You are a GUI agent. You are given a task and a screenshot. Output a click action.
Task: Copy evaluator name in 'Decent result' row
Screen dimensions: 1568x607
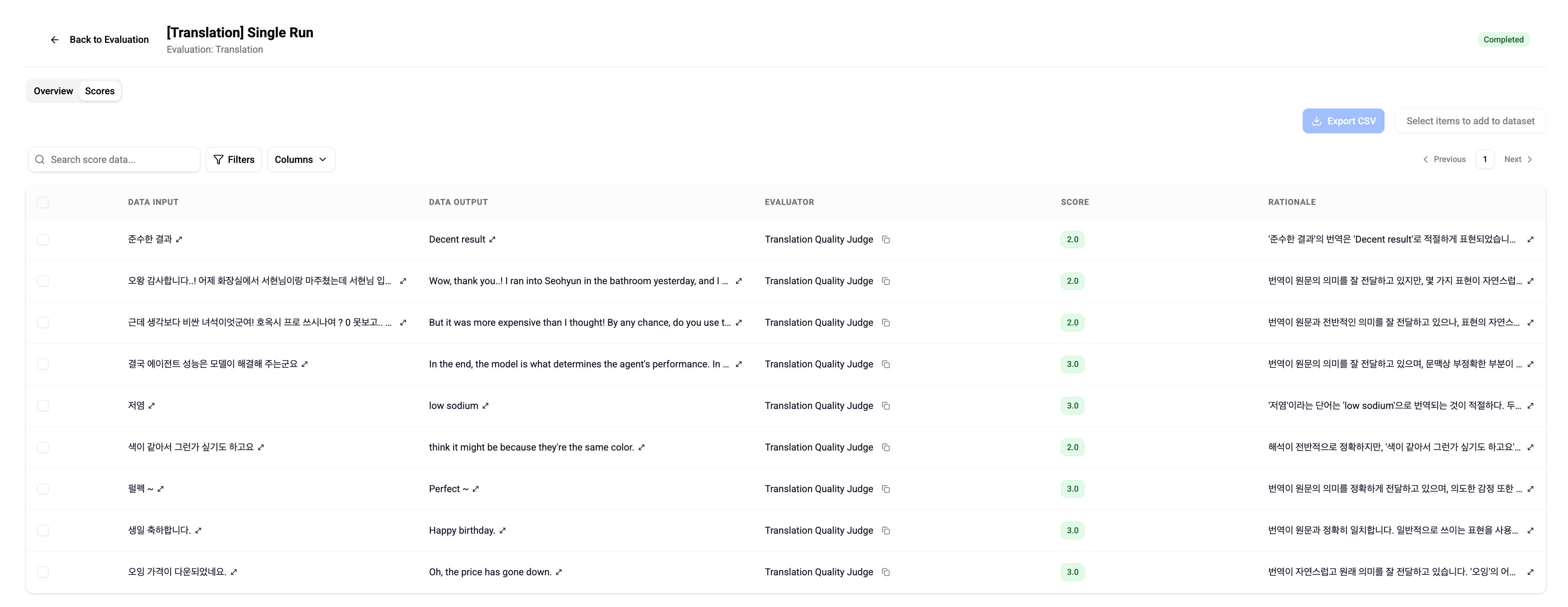(x=886, y=239)
